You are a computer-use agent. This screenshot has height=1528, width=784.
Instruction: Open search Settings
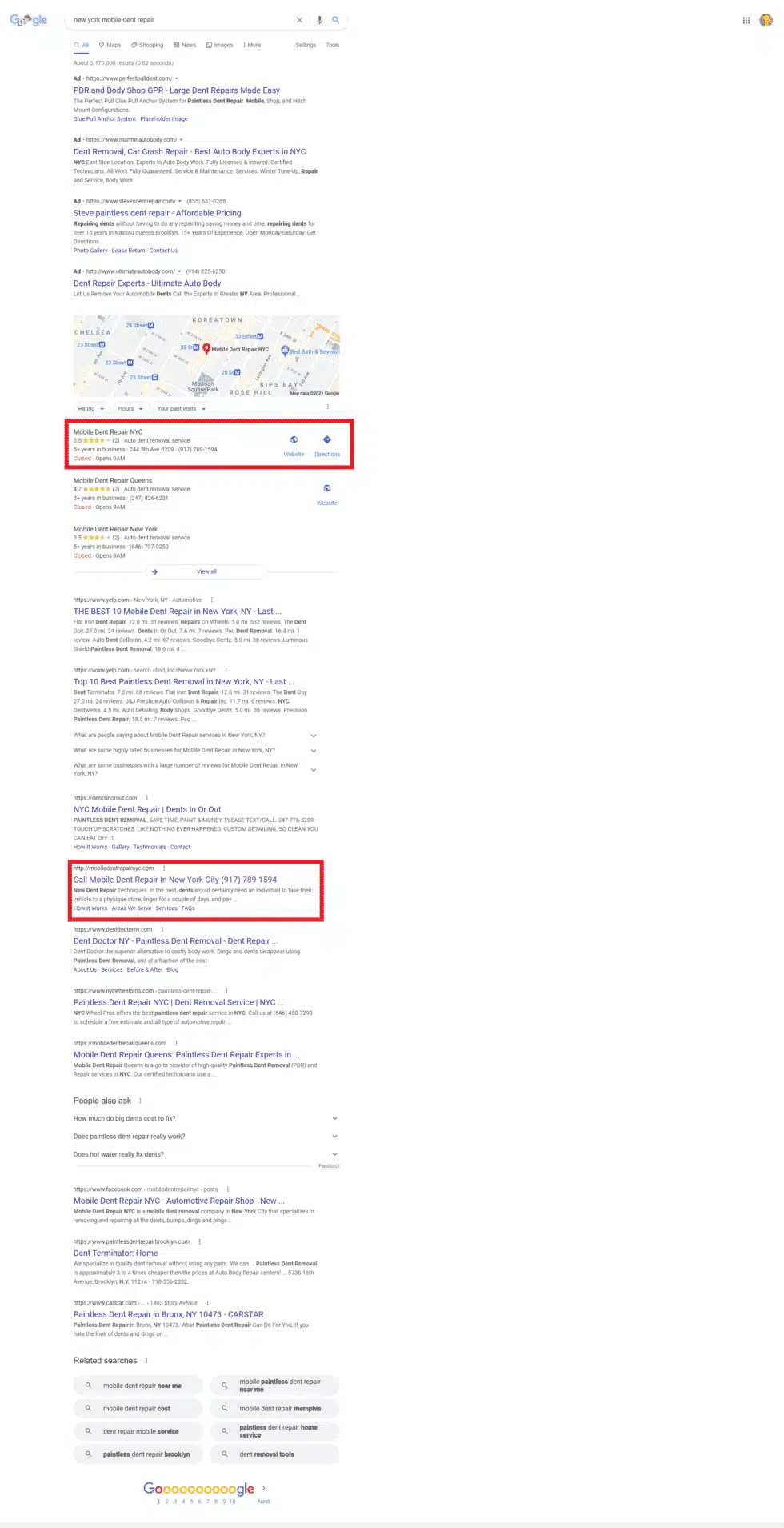coord(306,45)
